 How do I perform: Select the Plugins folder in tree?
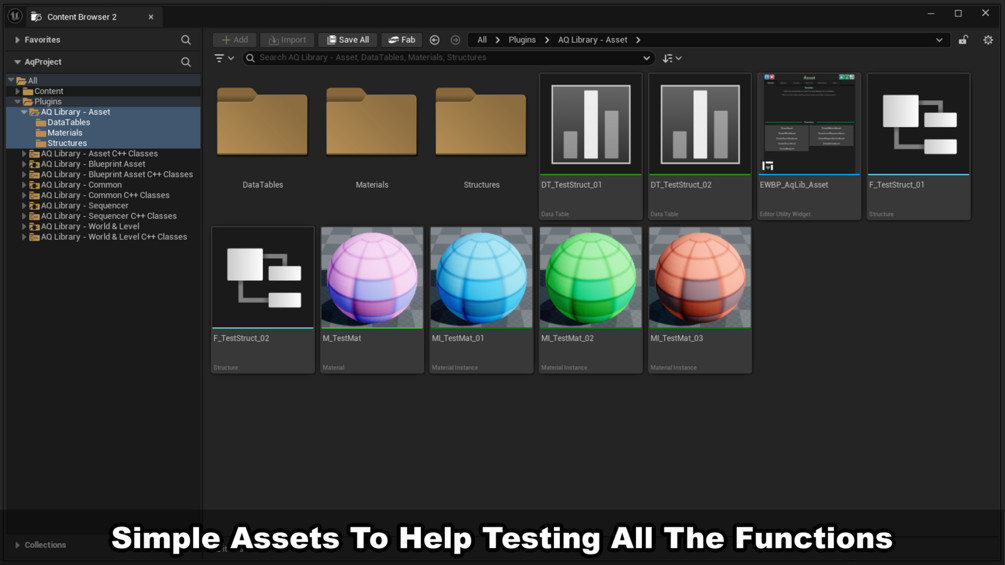(47, 101)
